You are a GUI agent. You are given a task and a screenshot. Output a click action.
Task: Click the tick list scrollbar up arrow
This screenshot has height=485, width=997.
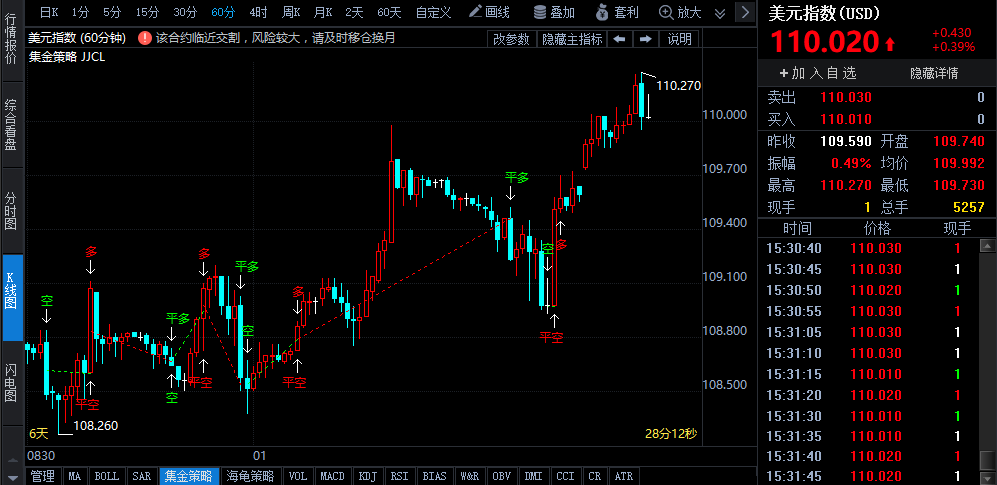987,244
